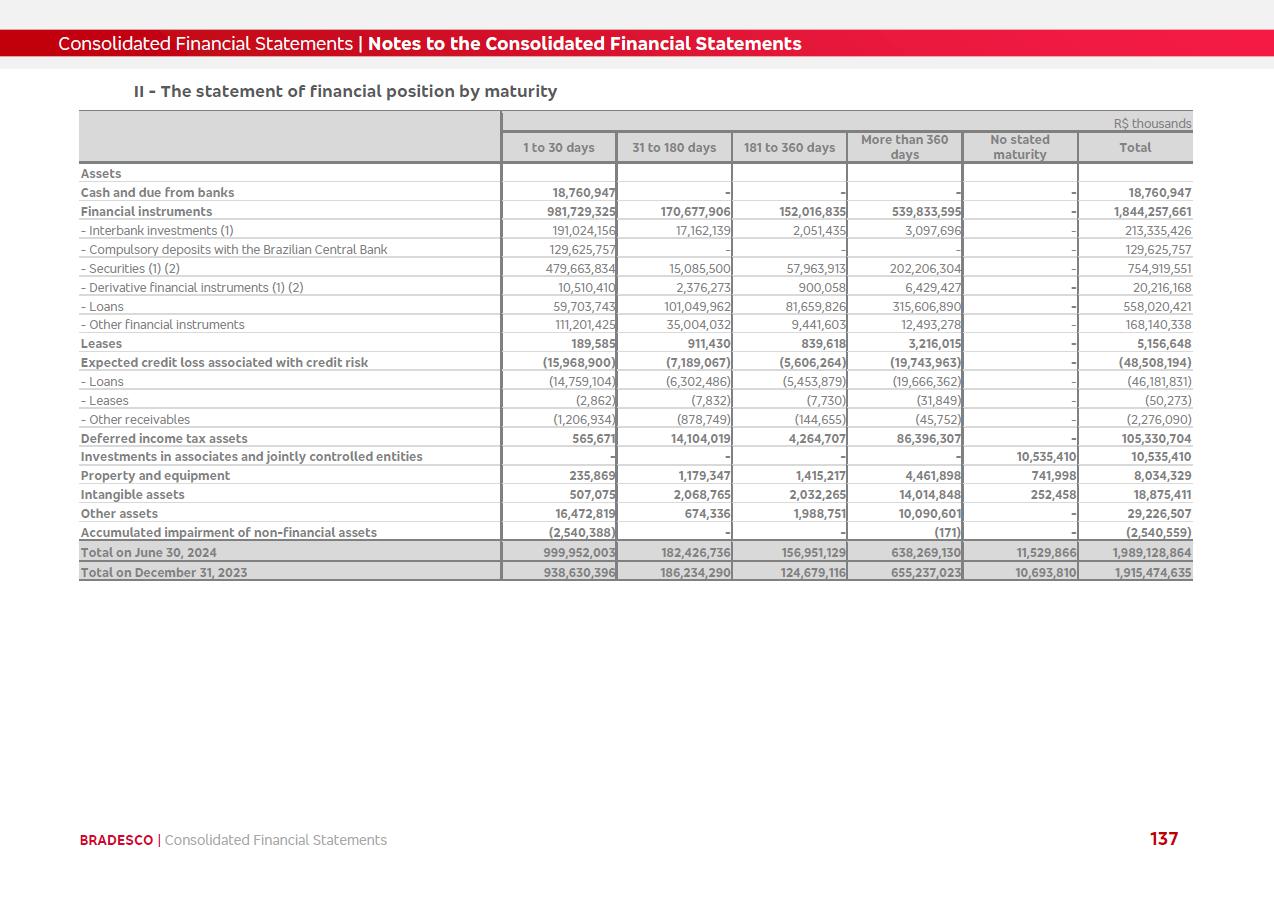Click the 'Notes to the Consolidated Financial Statements' header
The width and height of the screenshot is (1274, 897).
(584, 44)
